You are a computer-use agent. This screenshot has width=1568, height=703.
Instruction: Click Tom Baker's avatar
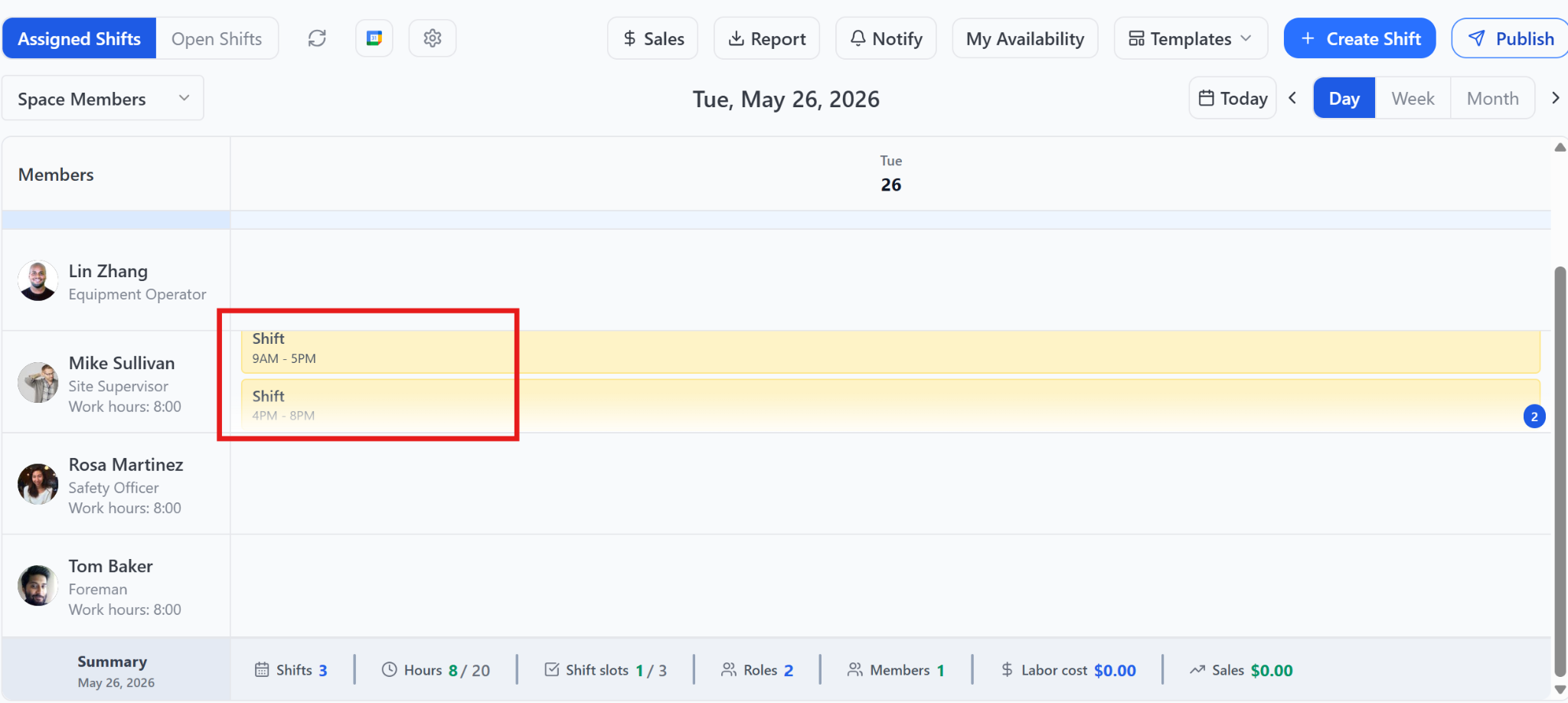(x=38, y=586)
